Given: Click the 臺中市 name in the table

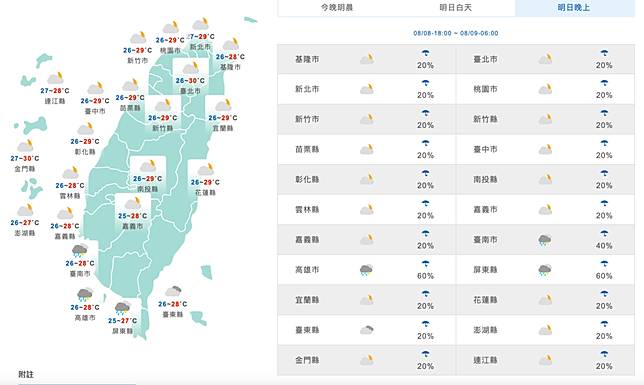Looking at the screenshot, I should 485,150.
